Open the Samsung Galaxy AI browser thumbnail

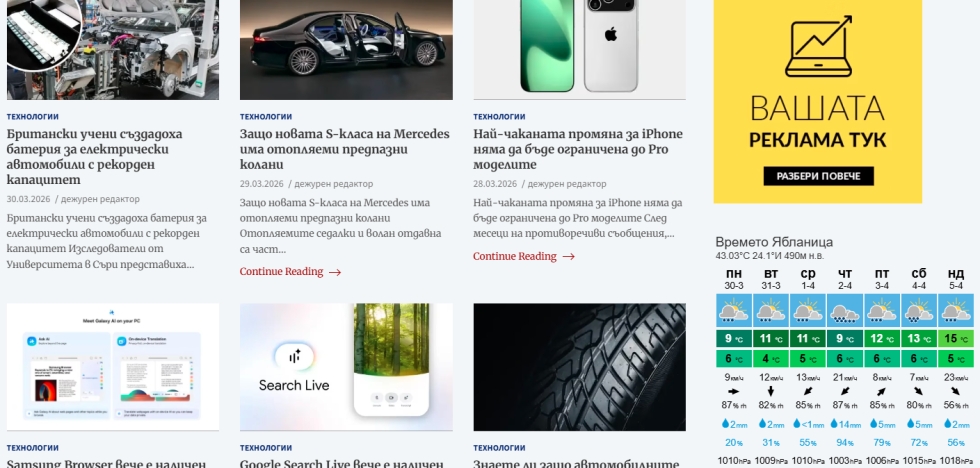[x=113, y=367]
